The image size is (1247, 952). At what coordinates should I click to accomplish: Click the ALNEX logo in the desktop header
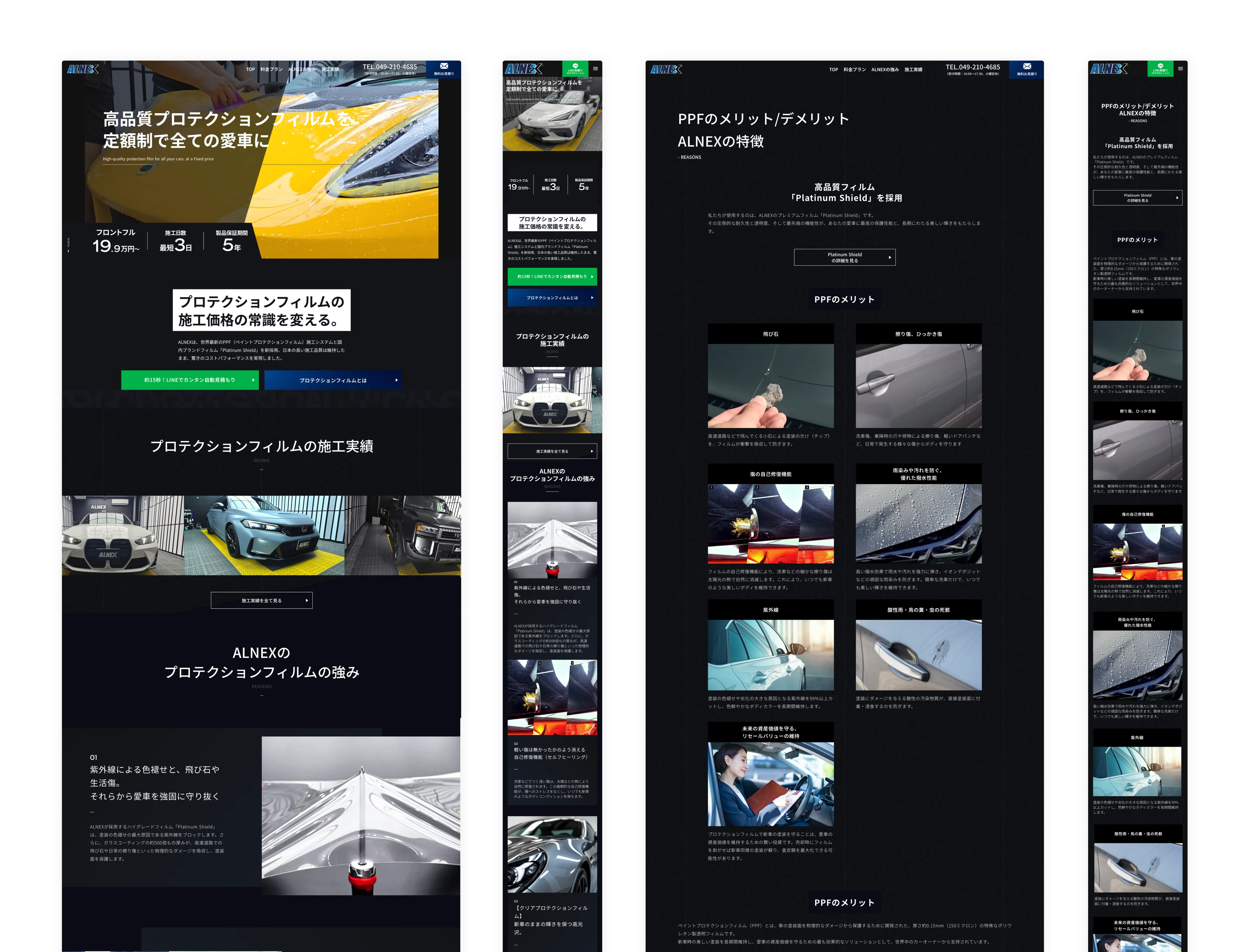[83, 69]
